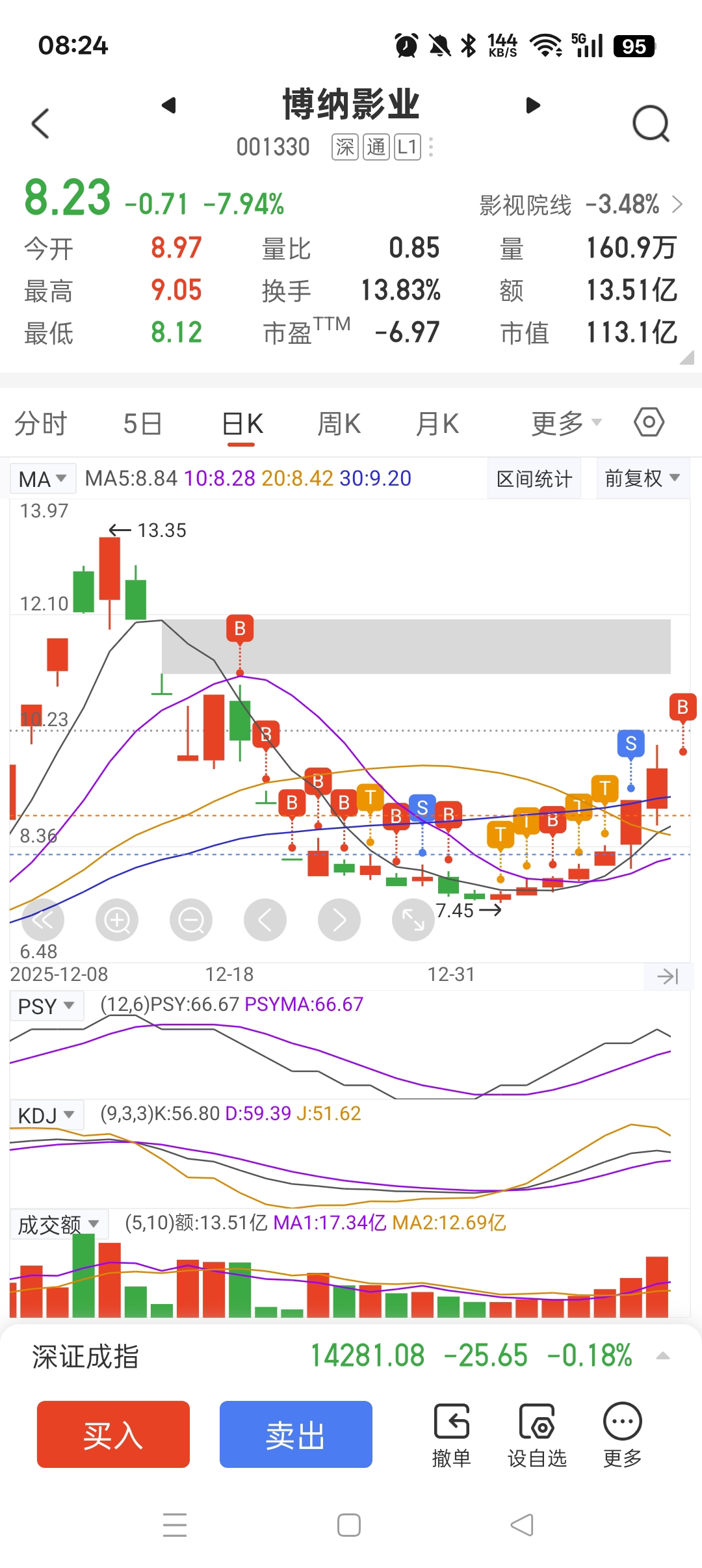This screenshot has height=1568, width=702.
Task: Open the three-dot menu beside L1
Action: (x=431, y=147)
